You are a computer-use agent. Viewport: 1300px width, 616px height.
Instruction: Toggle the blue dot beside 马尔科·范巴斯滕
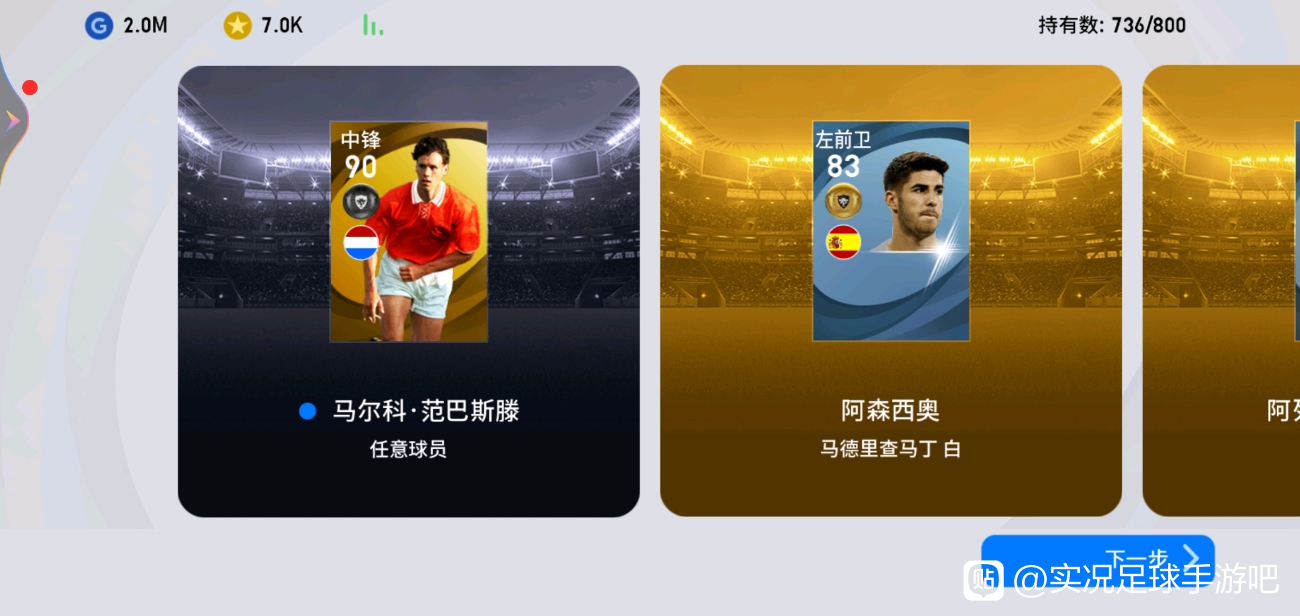308,411
